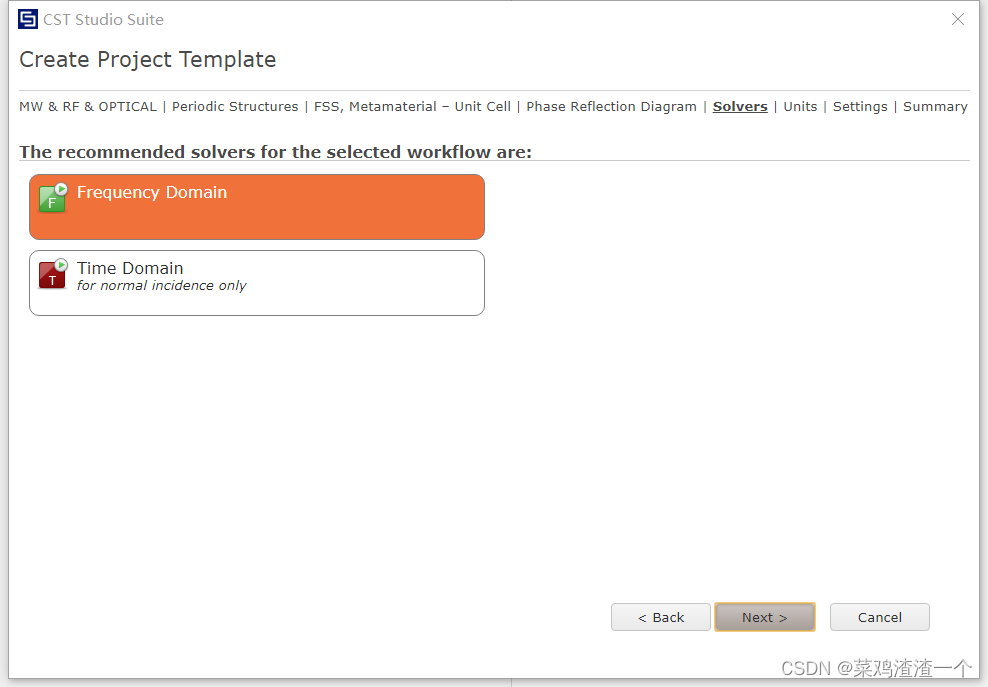The image size is (988, 687).
Task: Close the Create Project Template dialog
Action: point(958,20)
